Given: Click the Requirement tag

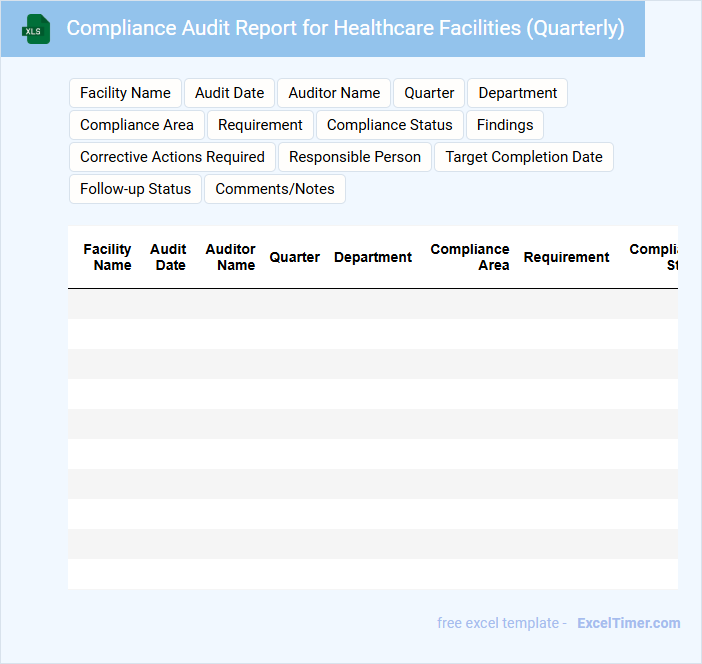Looking at the screenshot, I should (260, 125).
